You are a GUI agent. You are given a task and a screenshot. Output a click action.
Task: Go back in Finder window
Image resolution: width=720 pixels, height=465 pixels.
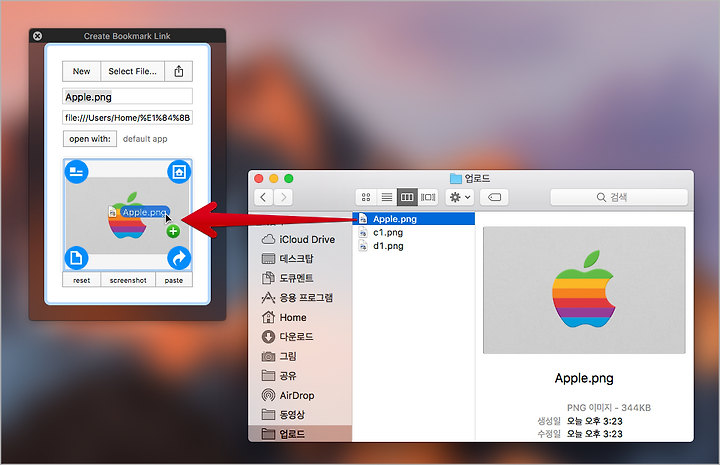click(x=264, y=197)
